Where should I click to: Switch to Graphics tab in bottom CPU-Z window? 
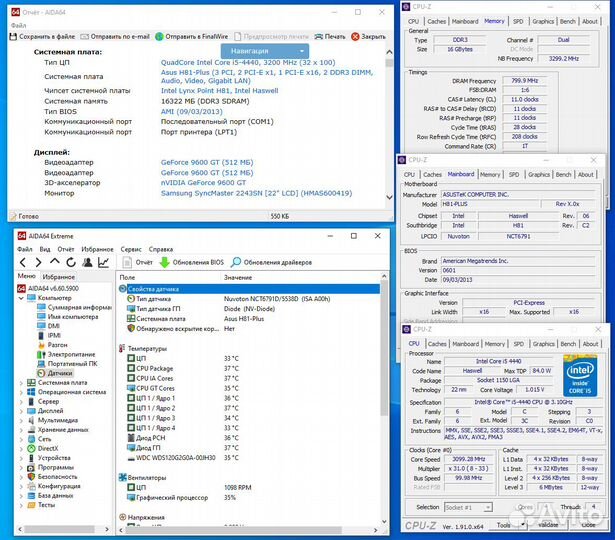coord(543,344)
